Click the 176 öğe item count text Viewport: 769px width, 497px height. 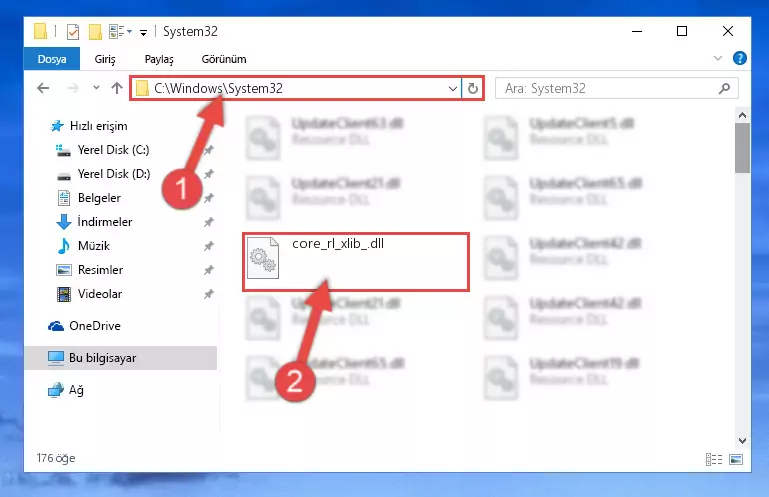click(56, 458)
